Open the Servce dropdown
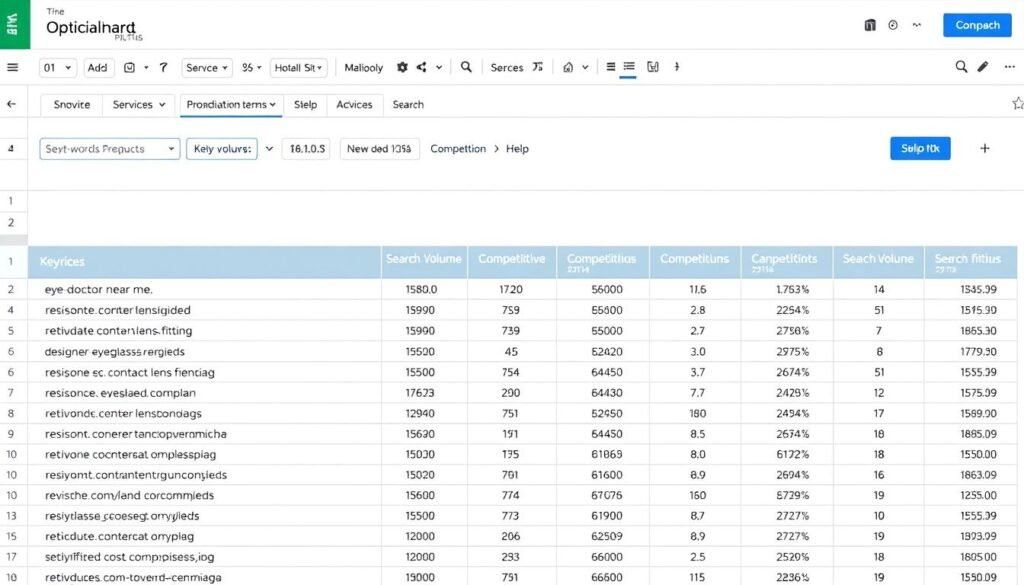The width and height of the screenshot is (1024, 585). point(206,67)
